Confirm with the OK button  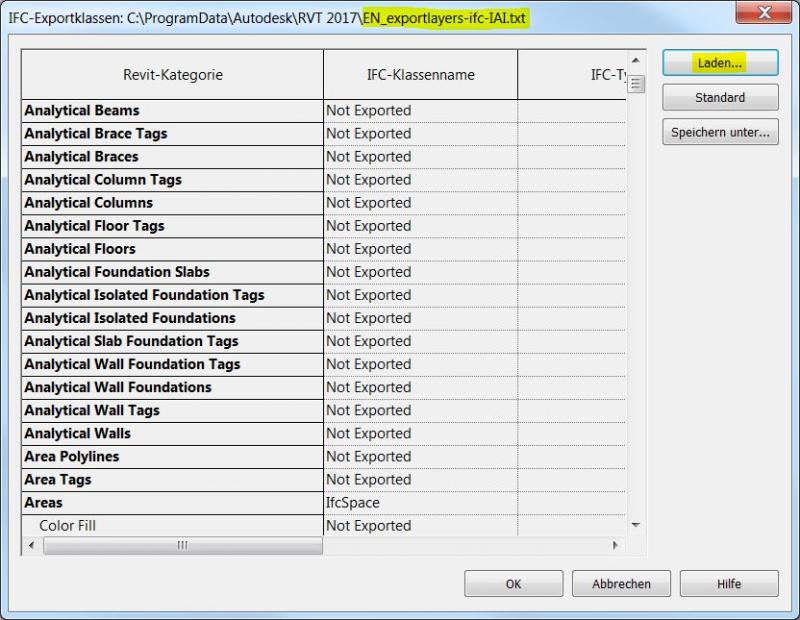click(x=513, y=584)
